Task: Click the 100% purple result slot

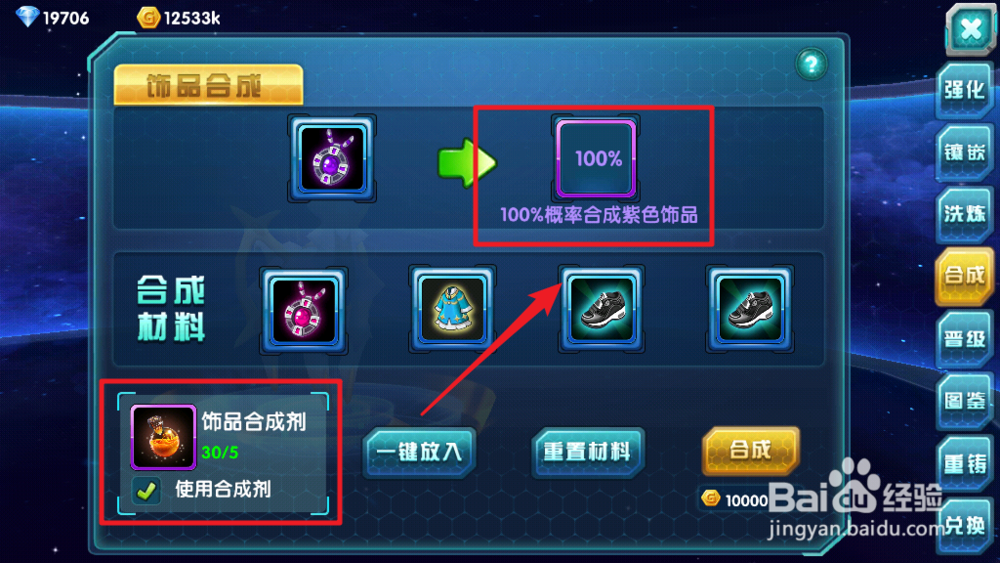Action: [x=596, y=159]
